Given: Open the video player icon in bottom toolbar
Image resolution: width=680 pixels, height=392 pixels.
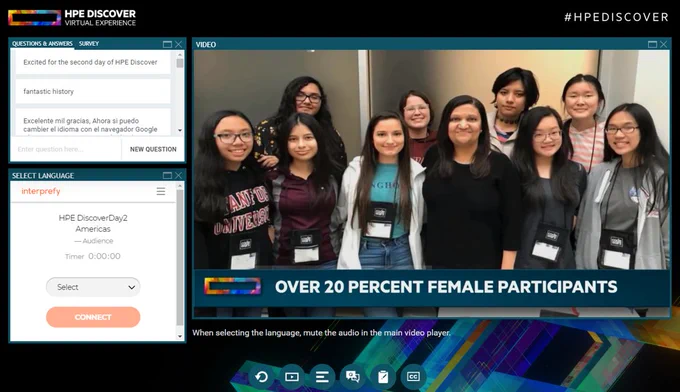Looking at the screenshot, I should click(291, 376).
